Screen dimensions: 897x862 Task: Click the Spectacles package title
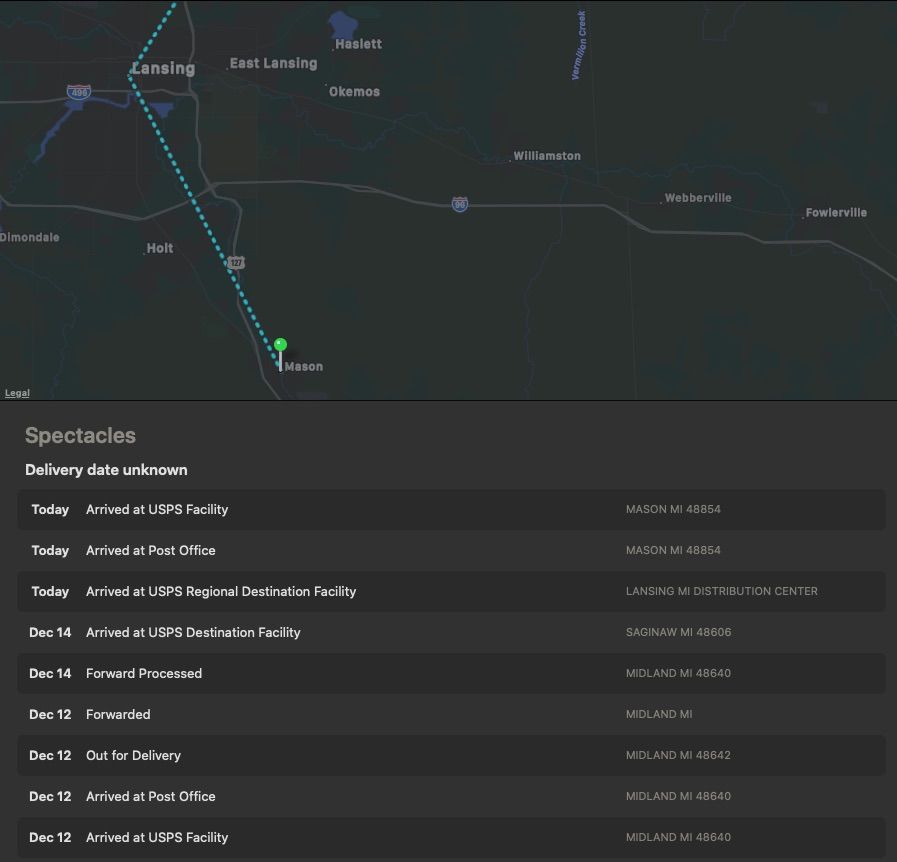pos(80,436)
